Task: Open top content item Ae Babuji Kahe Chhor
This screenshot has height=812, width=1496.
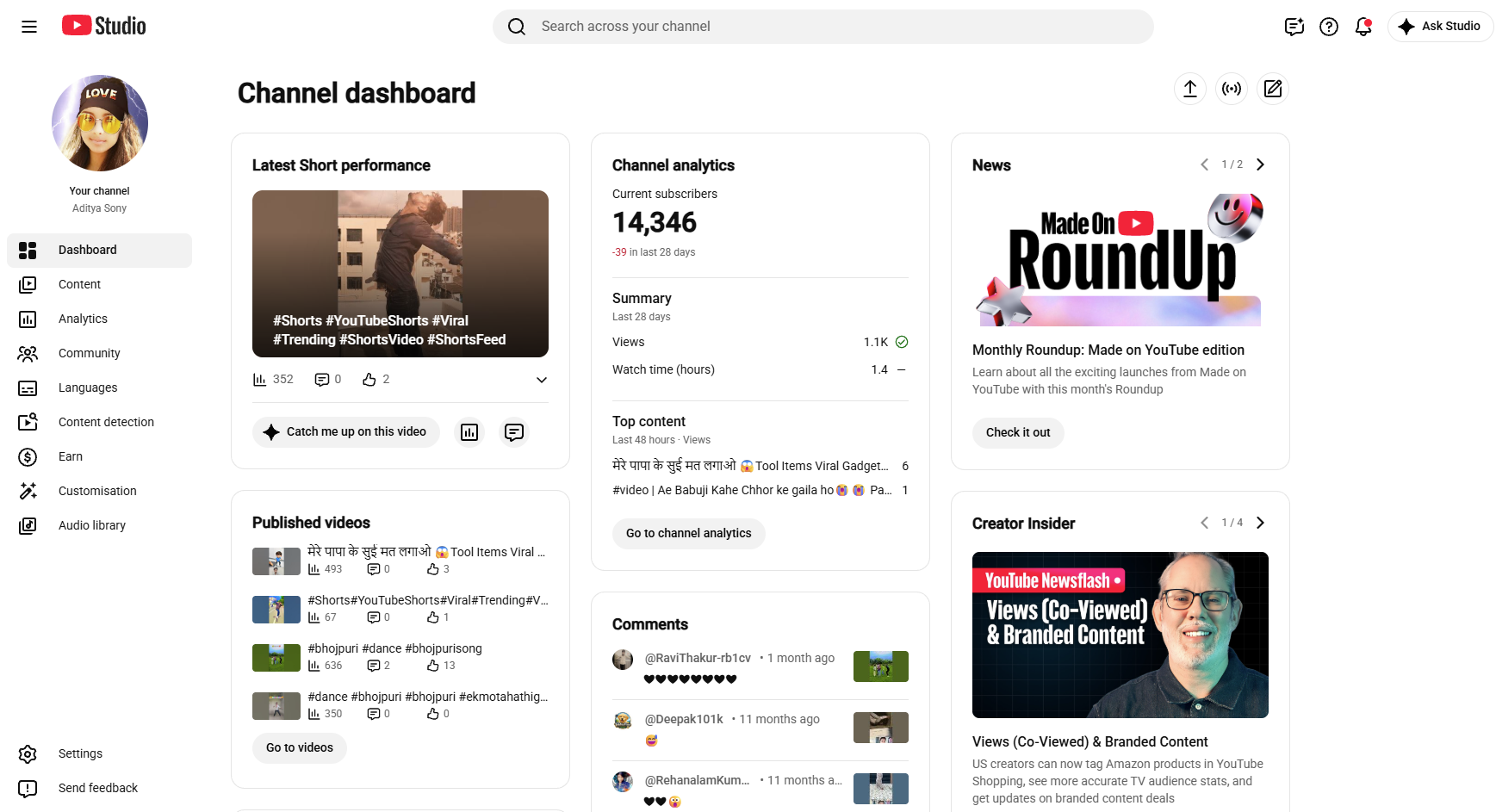Action: point(752,490)
